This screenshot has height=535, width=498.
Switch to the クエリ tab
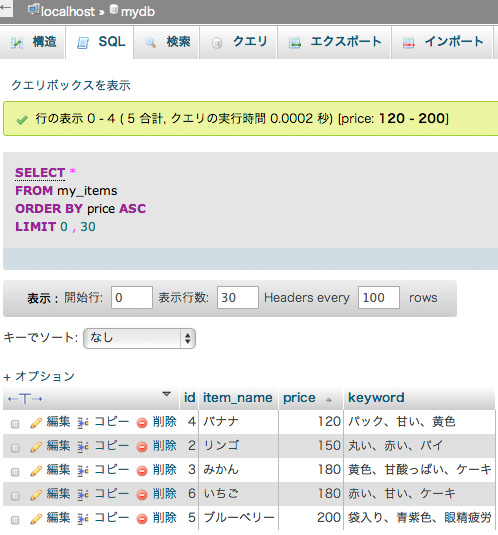238,42
